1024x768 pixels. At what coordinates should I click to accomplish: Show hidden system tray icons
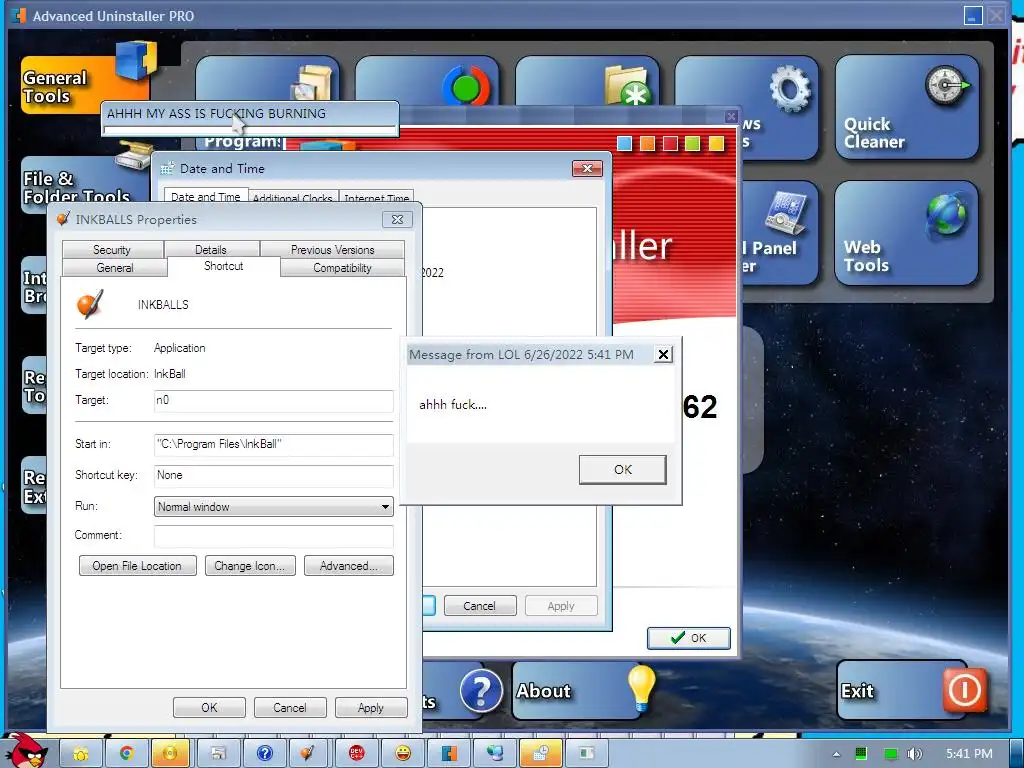[x=836, y=754]
